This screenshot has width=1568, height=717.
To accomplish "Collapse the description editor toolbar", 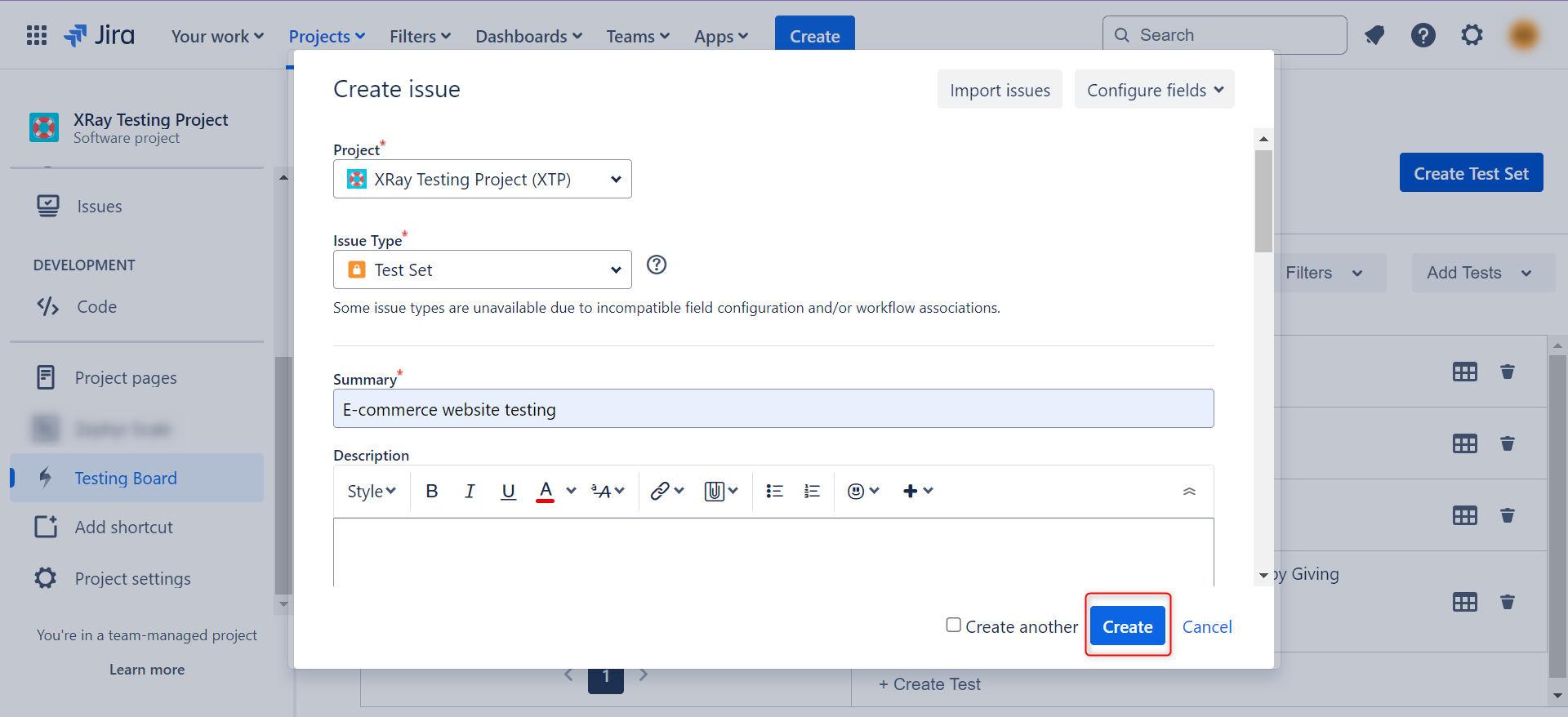I will pyautogui.click(x=1189, y=491).
